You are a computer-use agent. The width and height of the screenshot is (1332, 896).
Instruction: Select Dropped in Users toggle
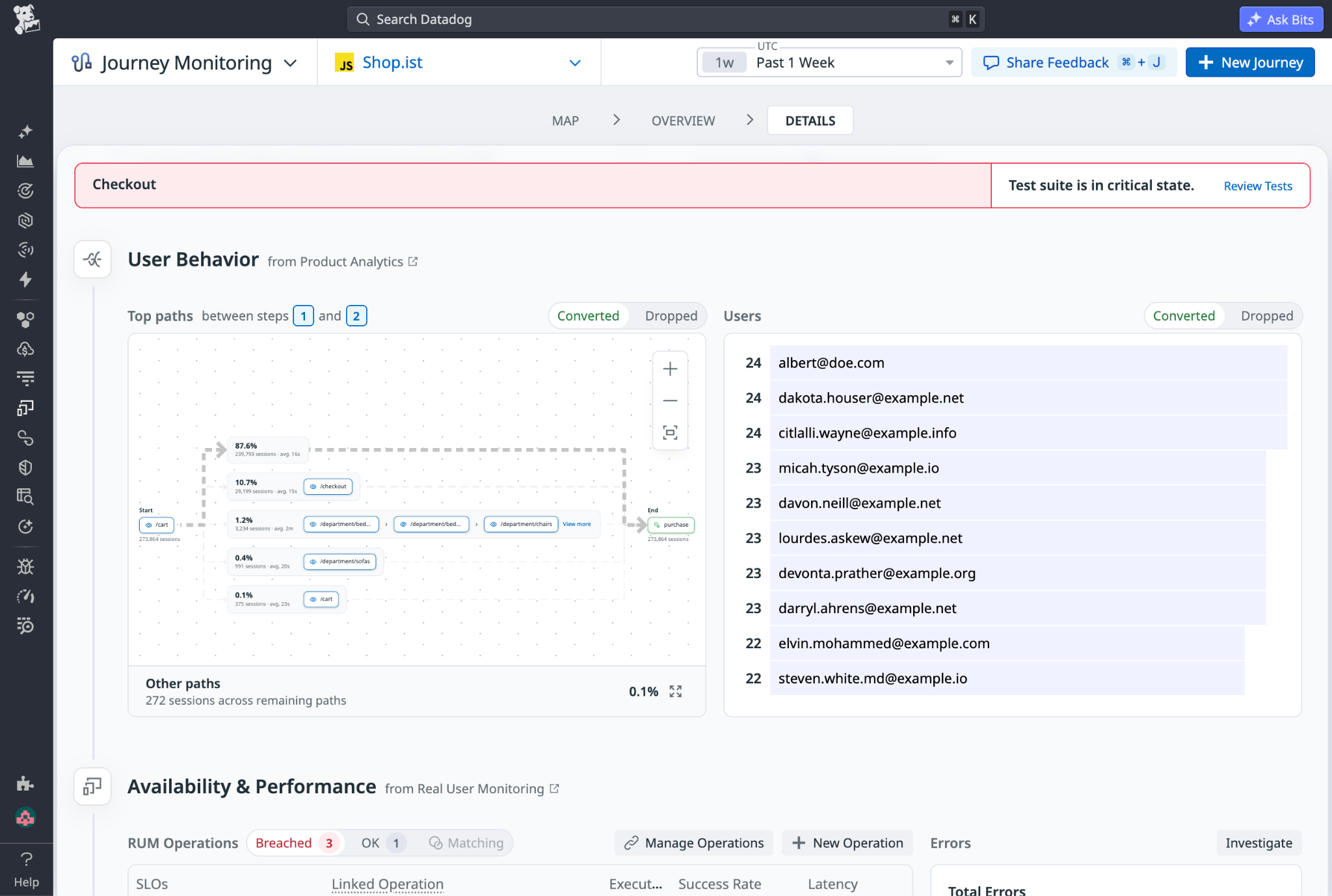tap(1267, 316)
